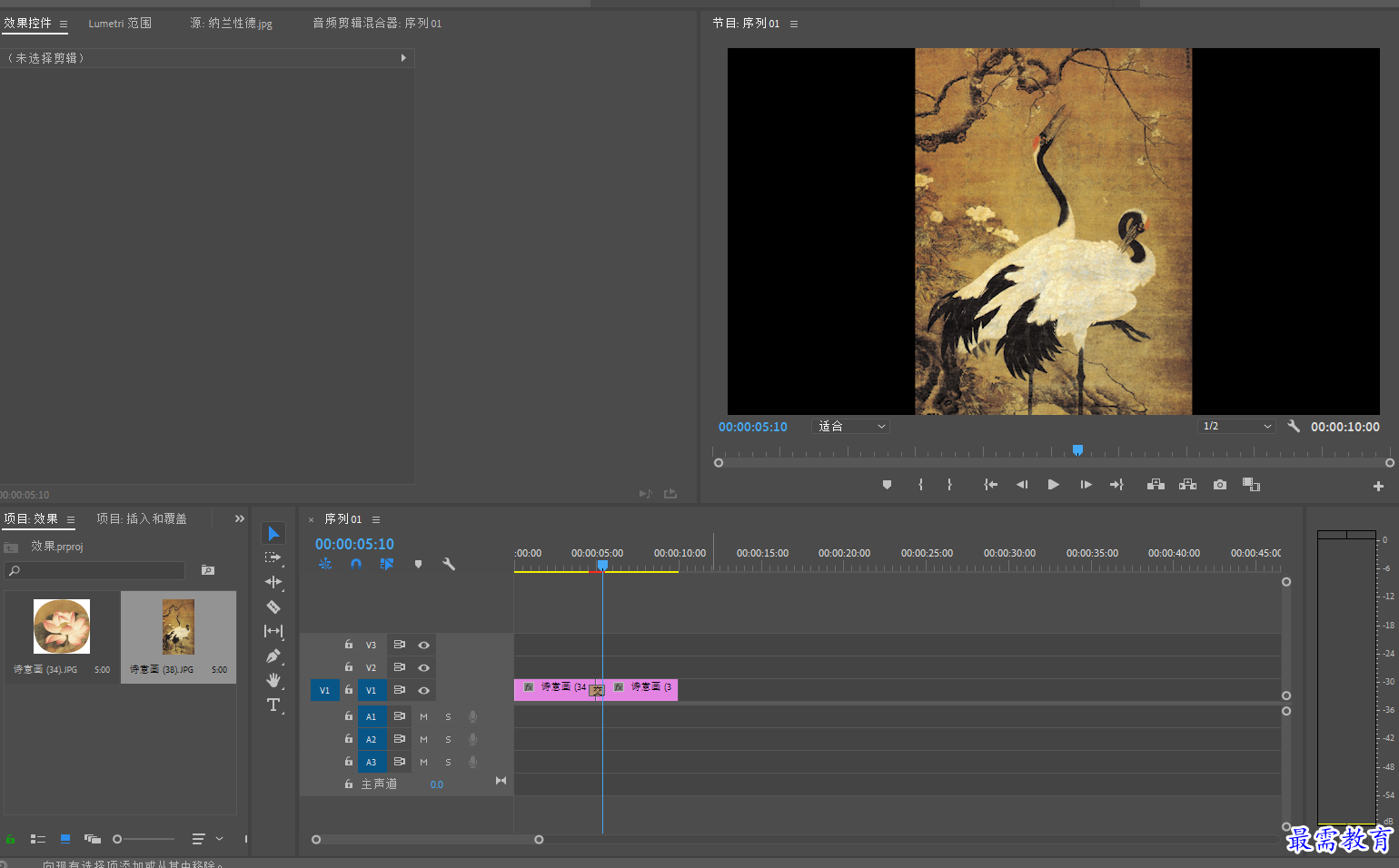Click Comparison View icon in Program Monitor
This screenshot has width=1399, height=868.
(1251, 485)
